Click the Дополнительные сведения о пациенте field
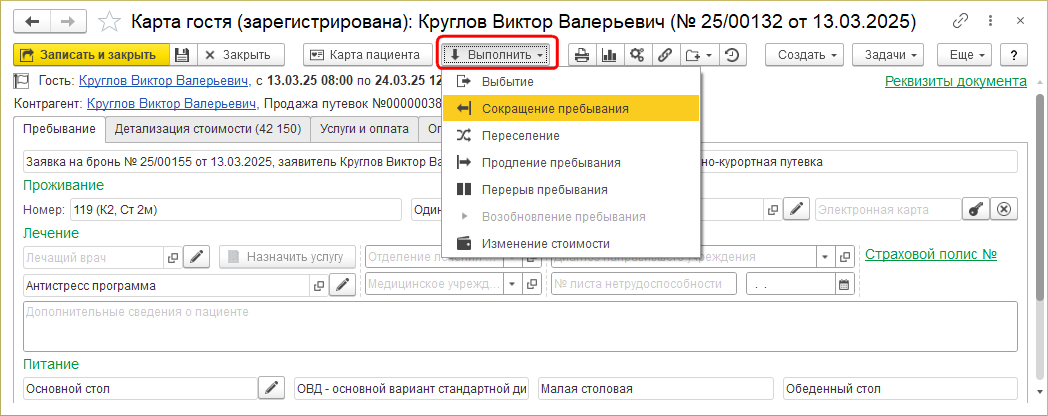This screenshot has height=416, width=1048. pyautogui.click(x=519, y=326)
